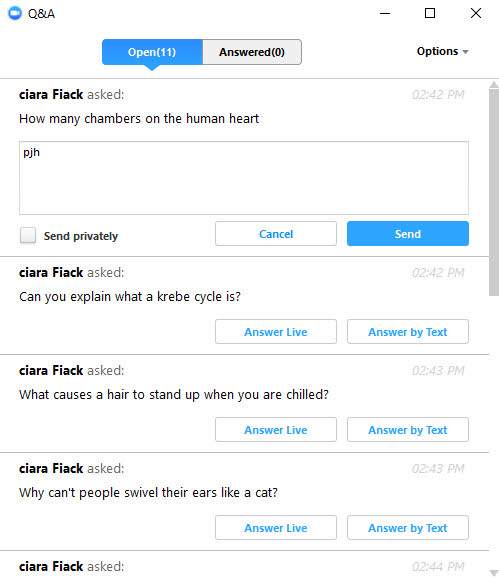This screenshot has width=499, height=578.
Task: Answer Live the krebe cycle question
Action: coord(276,332)
